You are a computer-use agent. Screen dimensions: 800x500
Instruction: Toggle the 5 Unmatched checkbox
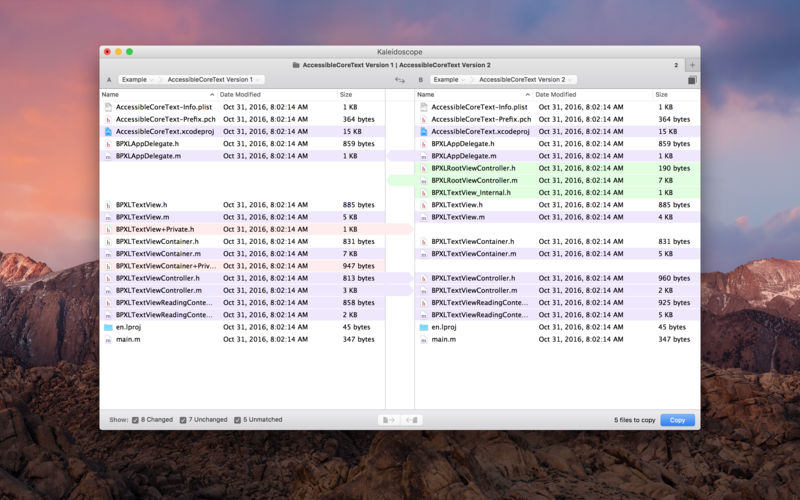pyautogui.click(x=237, y=420)
